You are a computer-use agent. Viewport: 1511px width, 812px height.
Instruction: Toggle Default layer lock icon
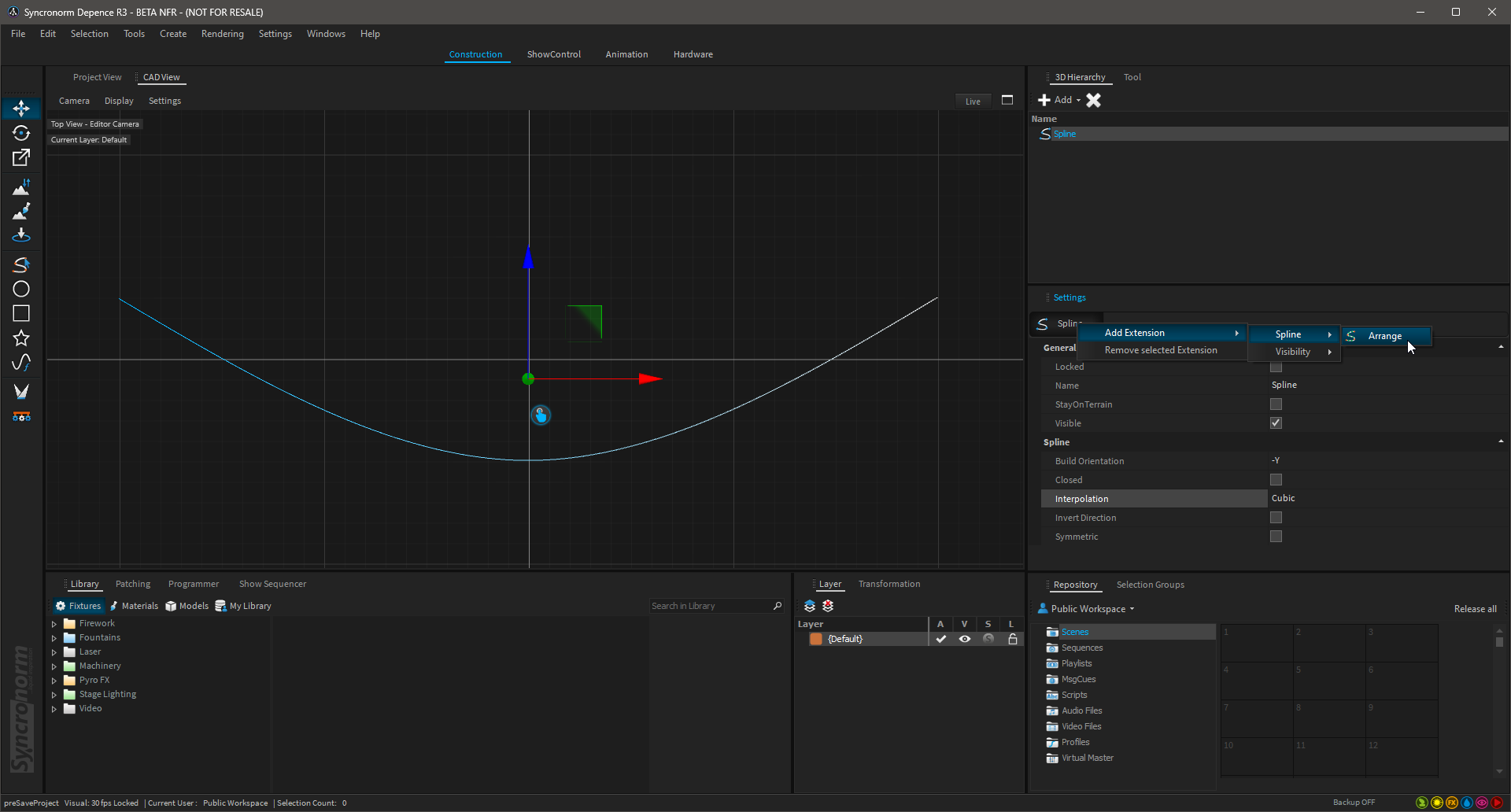click(x=1013, y=639)
